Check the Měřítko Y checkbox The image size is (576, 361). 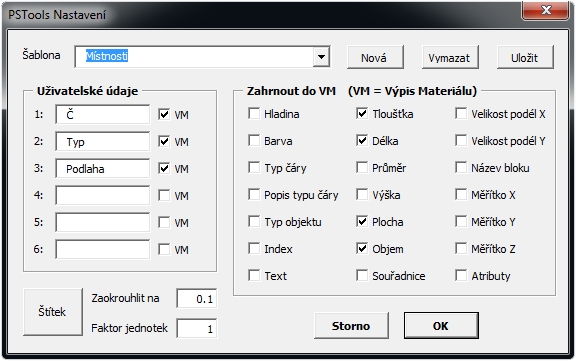pos(461,221)
